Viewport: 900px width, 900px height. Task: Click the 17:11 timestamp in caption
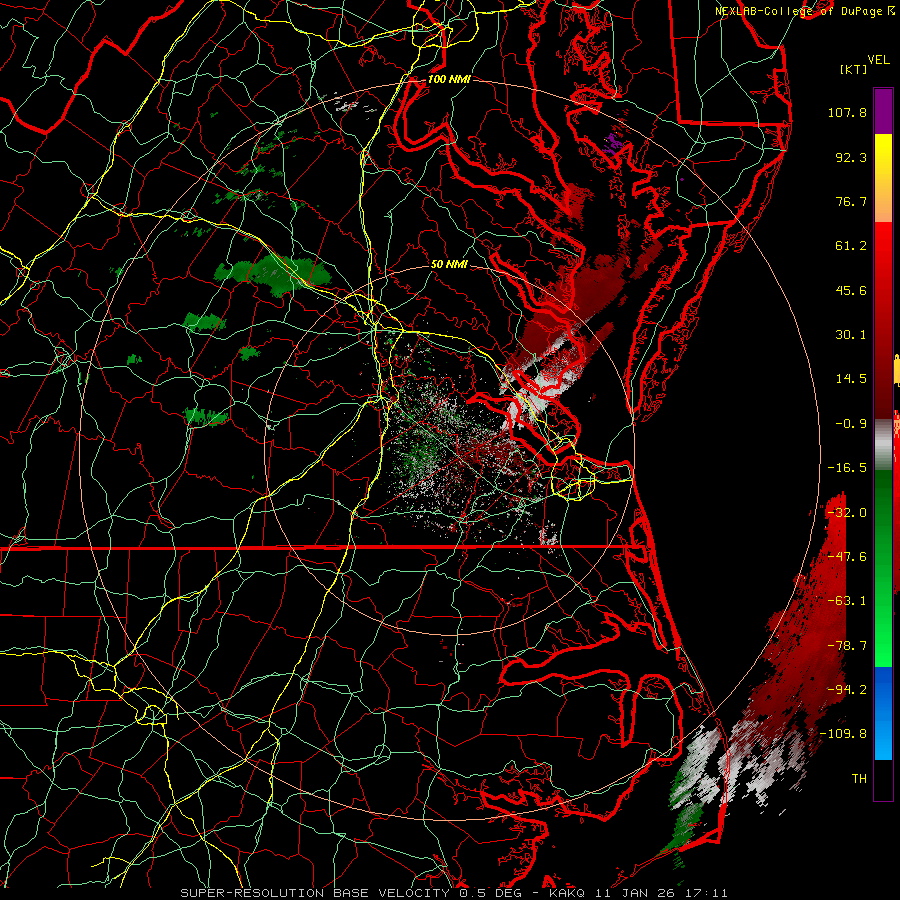(x=707, y=893)
